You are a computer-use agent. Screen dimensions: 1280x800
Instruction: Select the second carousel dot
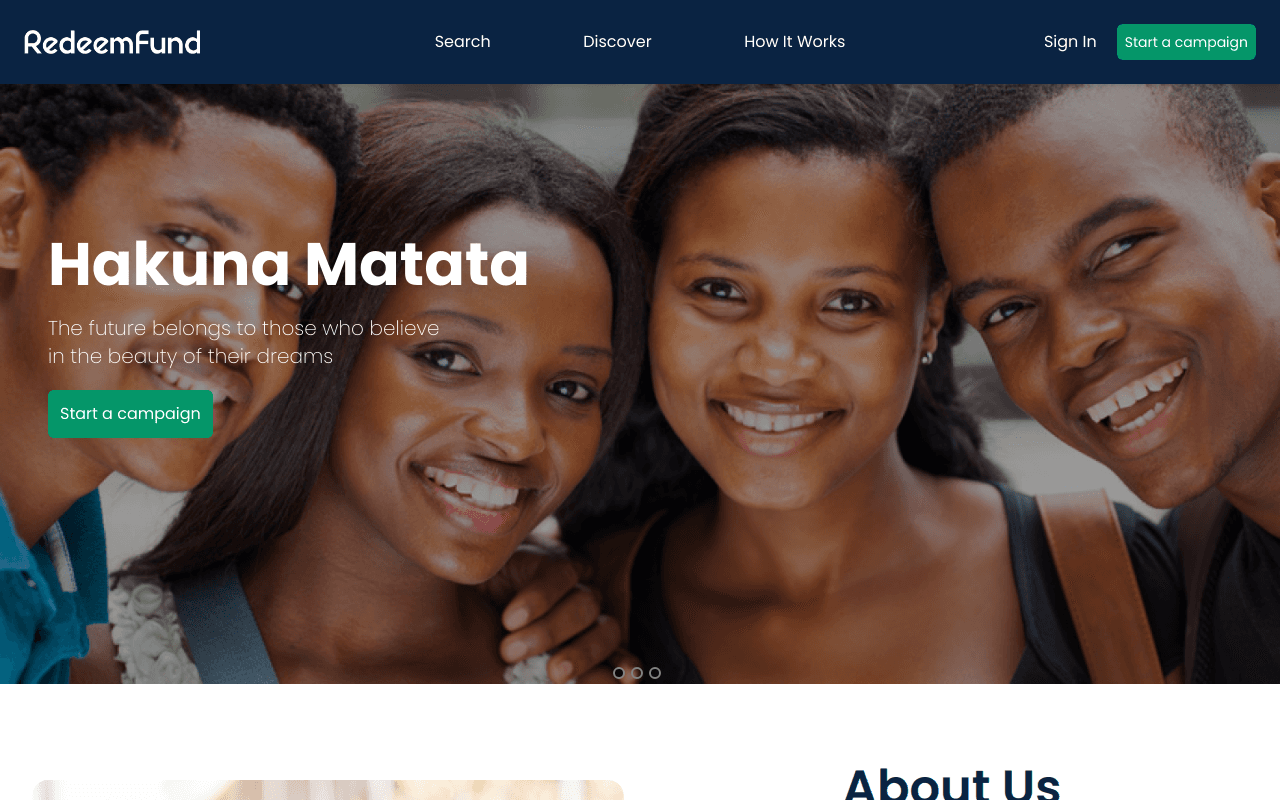click(637, 673)
